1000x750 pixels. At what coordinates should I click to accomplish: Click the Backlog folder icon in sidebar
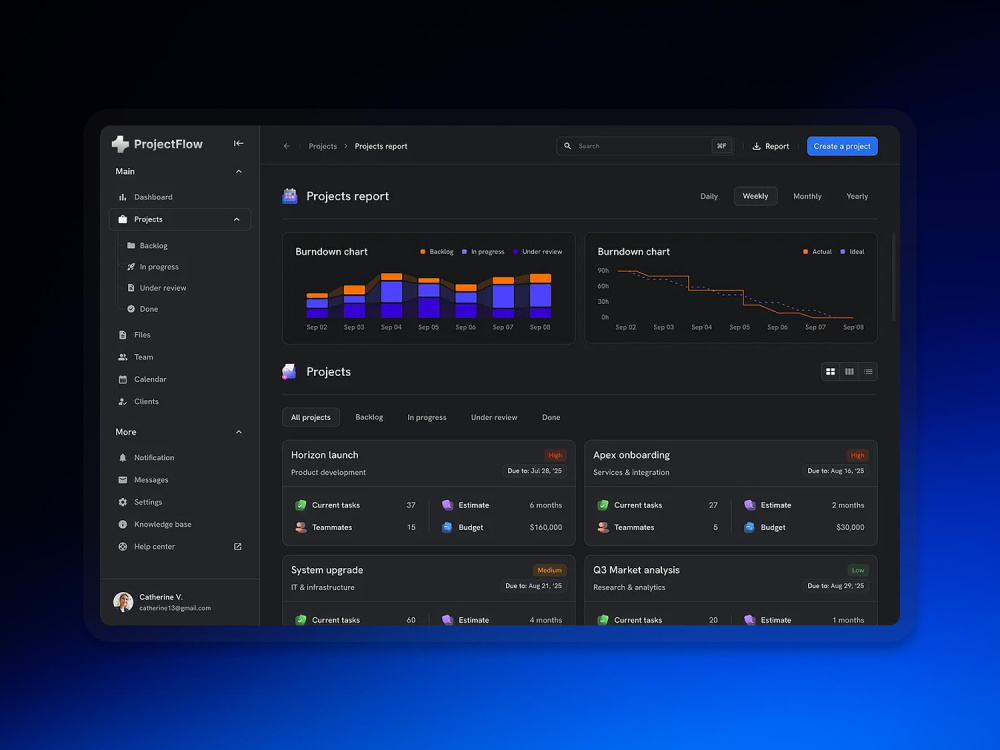point(131,246)
